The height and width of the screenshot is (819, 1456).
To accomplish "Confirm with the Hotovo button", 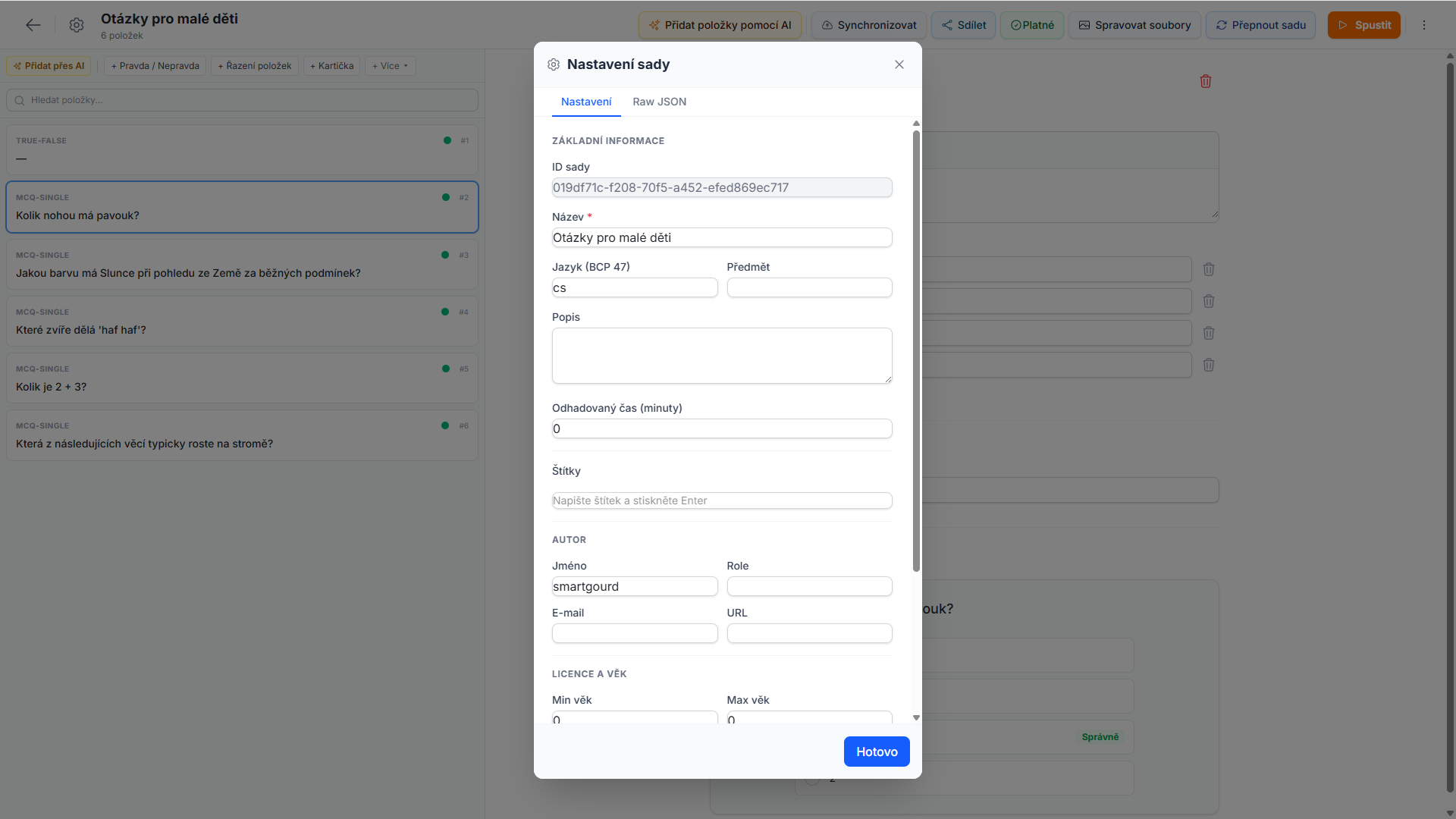I will 877,752.
